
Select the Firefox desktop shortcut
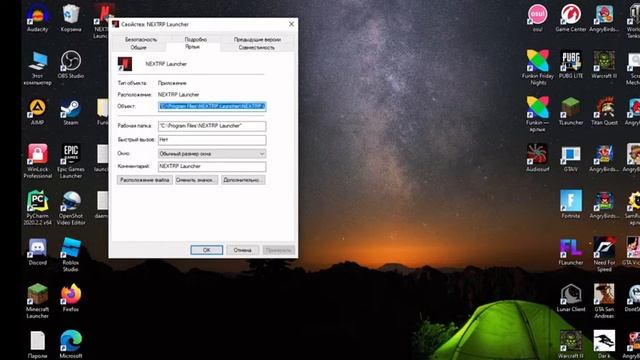click(71, 298)
